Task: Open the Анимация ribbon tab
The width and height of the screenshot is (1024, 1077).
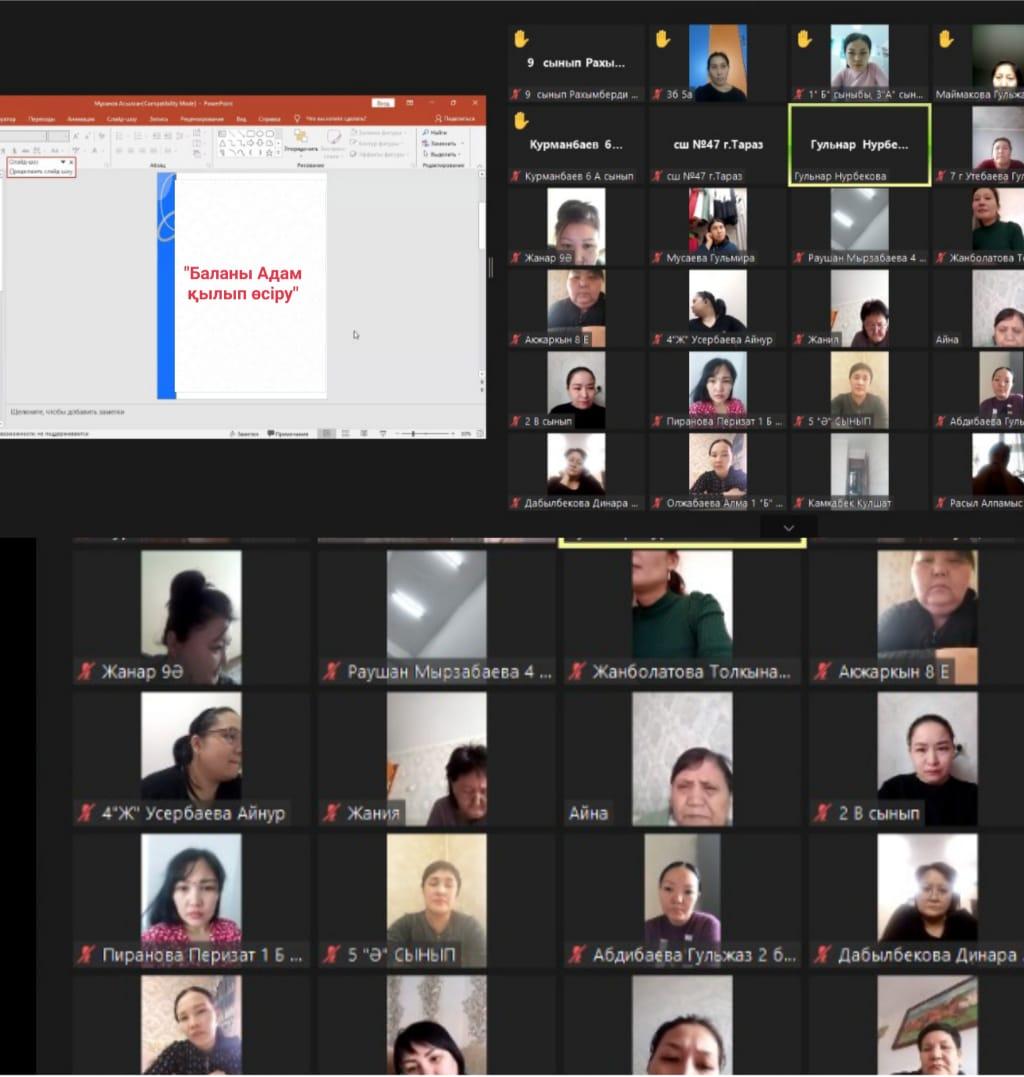Action: (81, 119)
